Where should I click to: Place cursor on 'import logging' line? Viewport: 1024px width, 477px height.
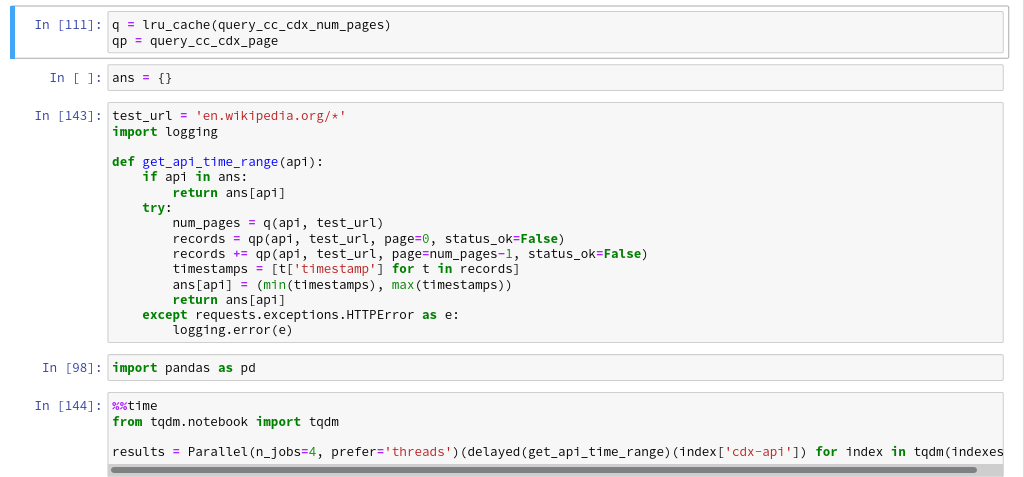coord(165,132)
